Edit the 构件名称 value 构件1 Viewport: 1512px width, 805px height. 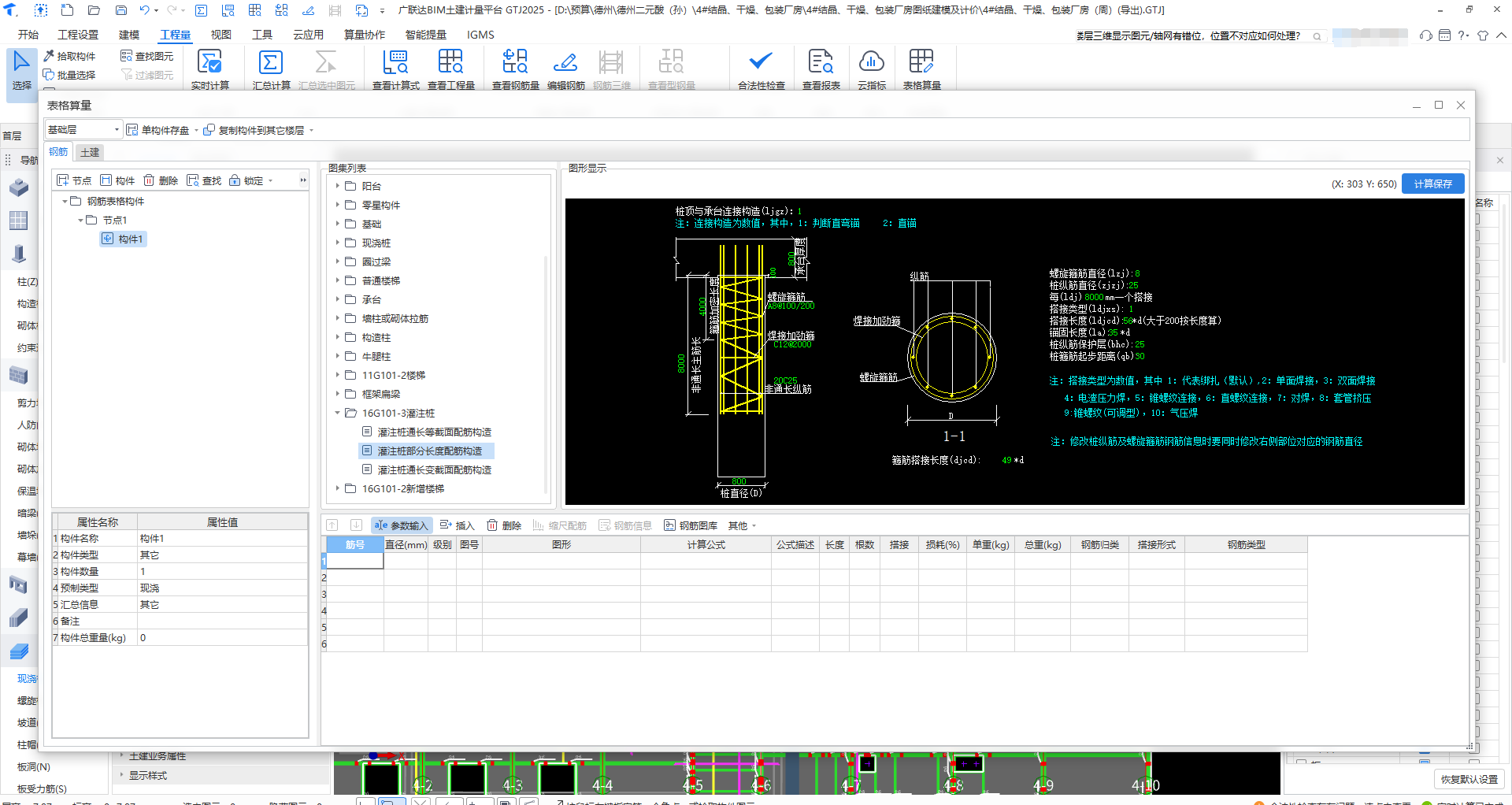(222, 539)
